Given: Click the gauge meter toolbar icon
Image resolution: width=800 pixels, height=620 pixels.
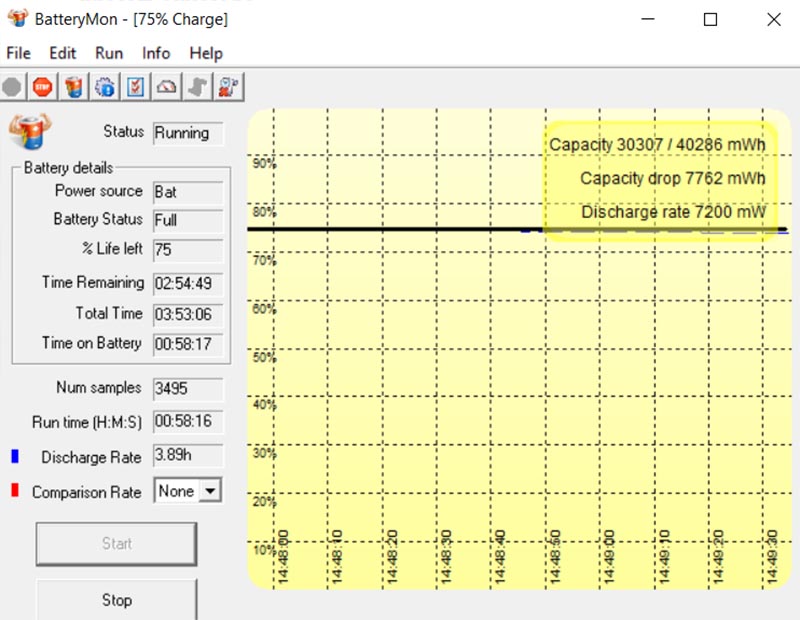Looking at the screenshot, I should click(166, 87).
